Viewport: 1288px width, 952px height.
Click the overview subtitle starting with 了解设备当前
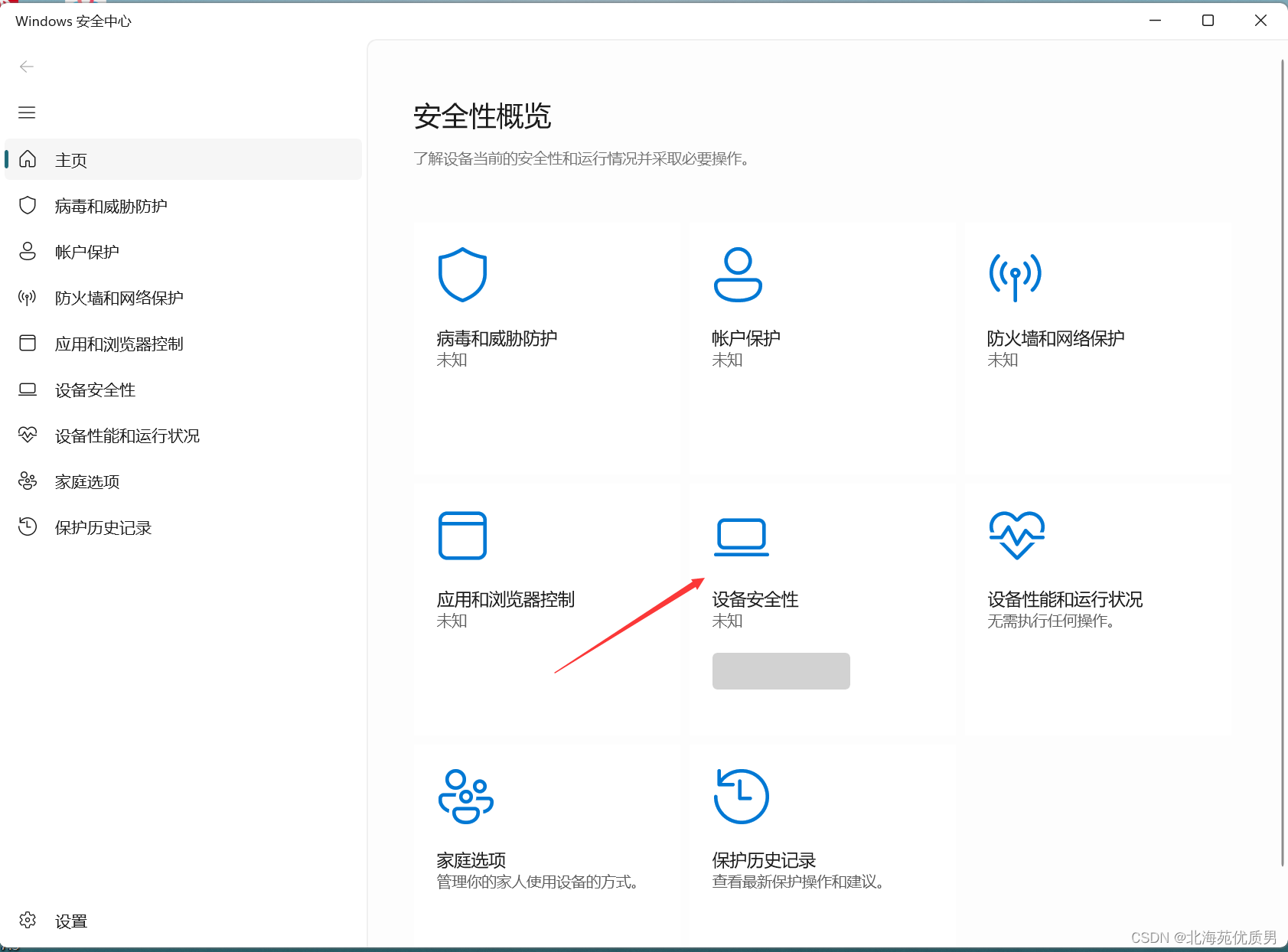click(x=582, y=158)
